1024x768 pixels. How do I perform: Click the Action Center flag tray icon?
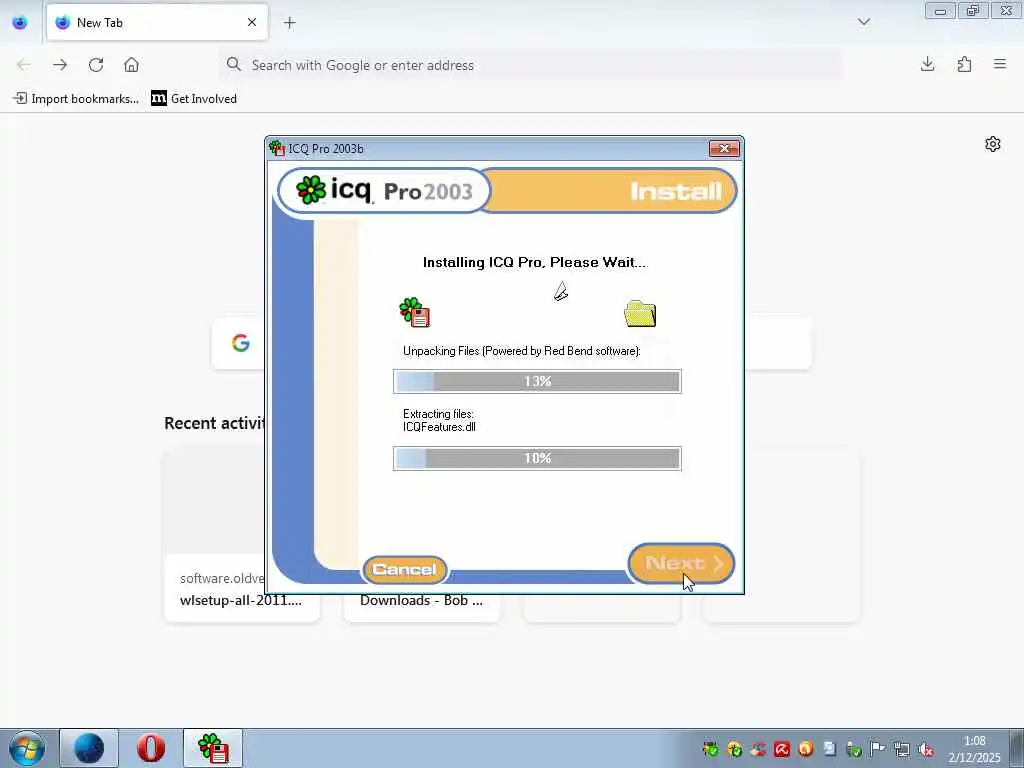point(878,749)
